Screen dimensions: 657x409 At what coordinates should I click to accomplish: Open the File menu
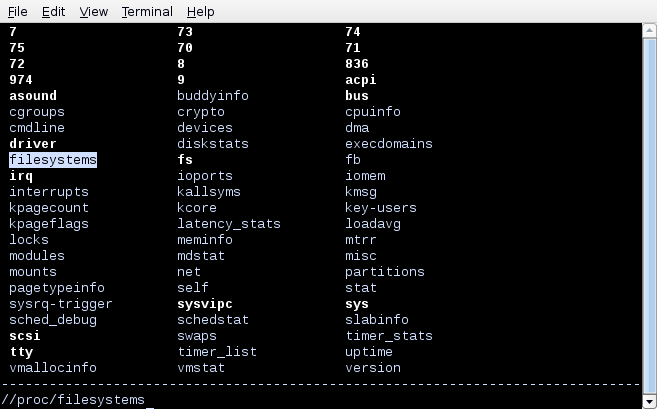(x=18, y=11)
